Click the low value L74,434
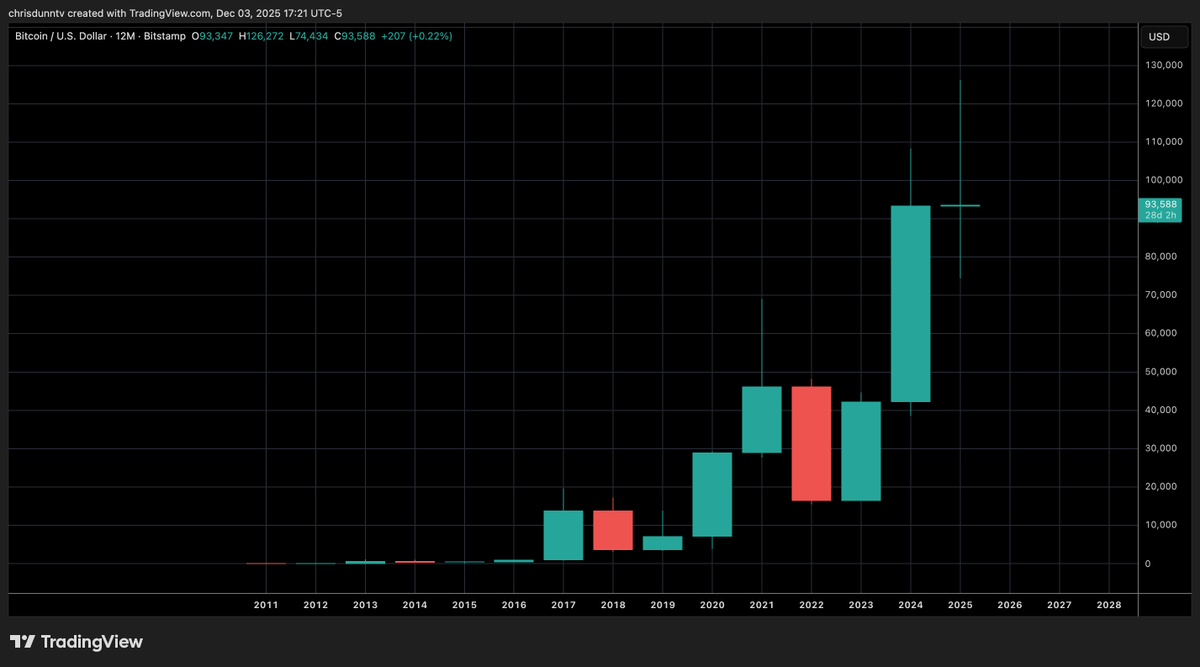The image size is (1200, 667). click(308, 36)
